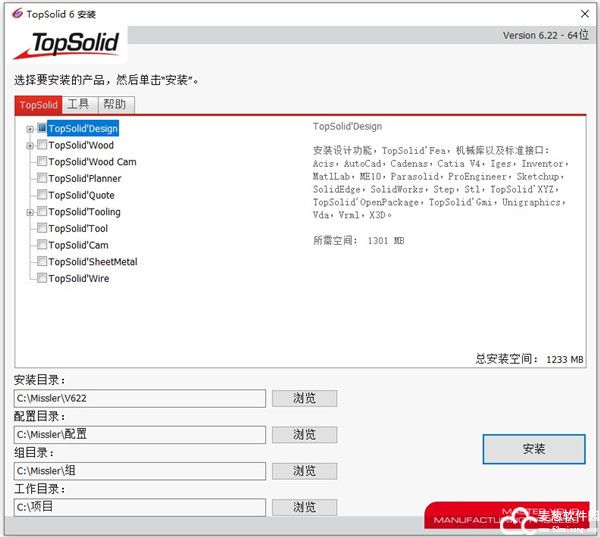Open the 帮助 tab
The image size is (600, 537).
point(114,105)
